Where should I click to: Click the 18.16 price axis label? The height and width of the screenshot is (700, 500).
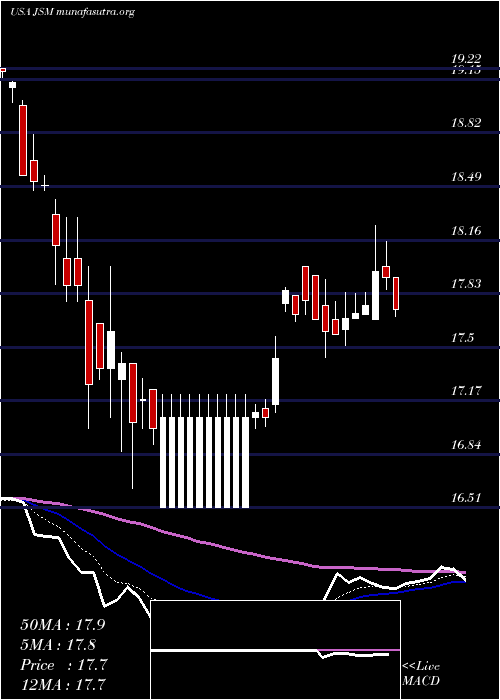[x=466, y=230]
